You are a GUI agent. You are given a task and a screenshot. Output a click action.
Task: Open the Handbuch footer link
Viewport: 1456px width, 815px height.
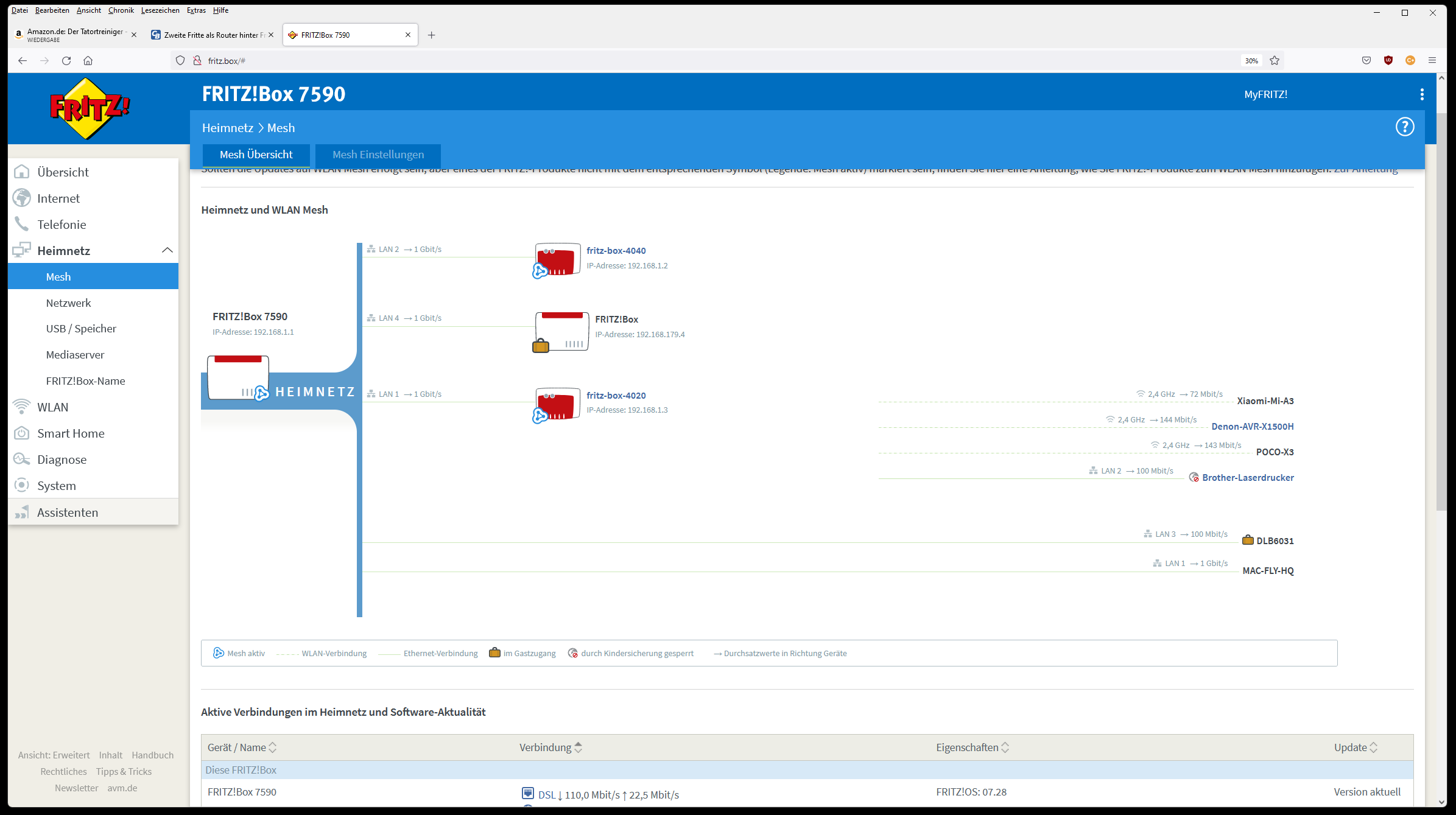point(153,755)
